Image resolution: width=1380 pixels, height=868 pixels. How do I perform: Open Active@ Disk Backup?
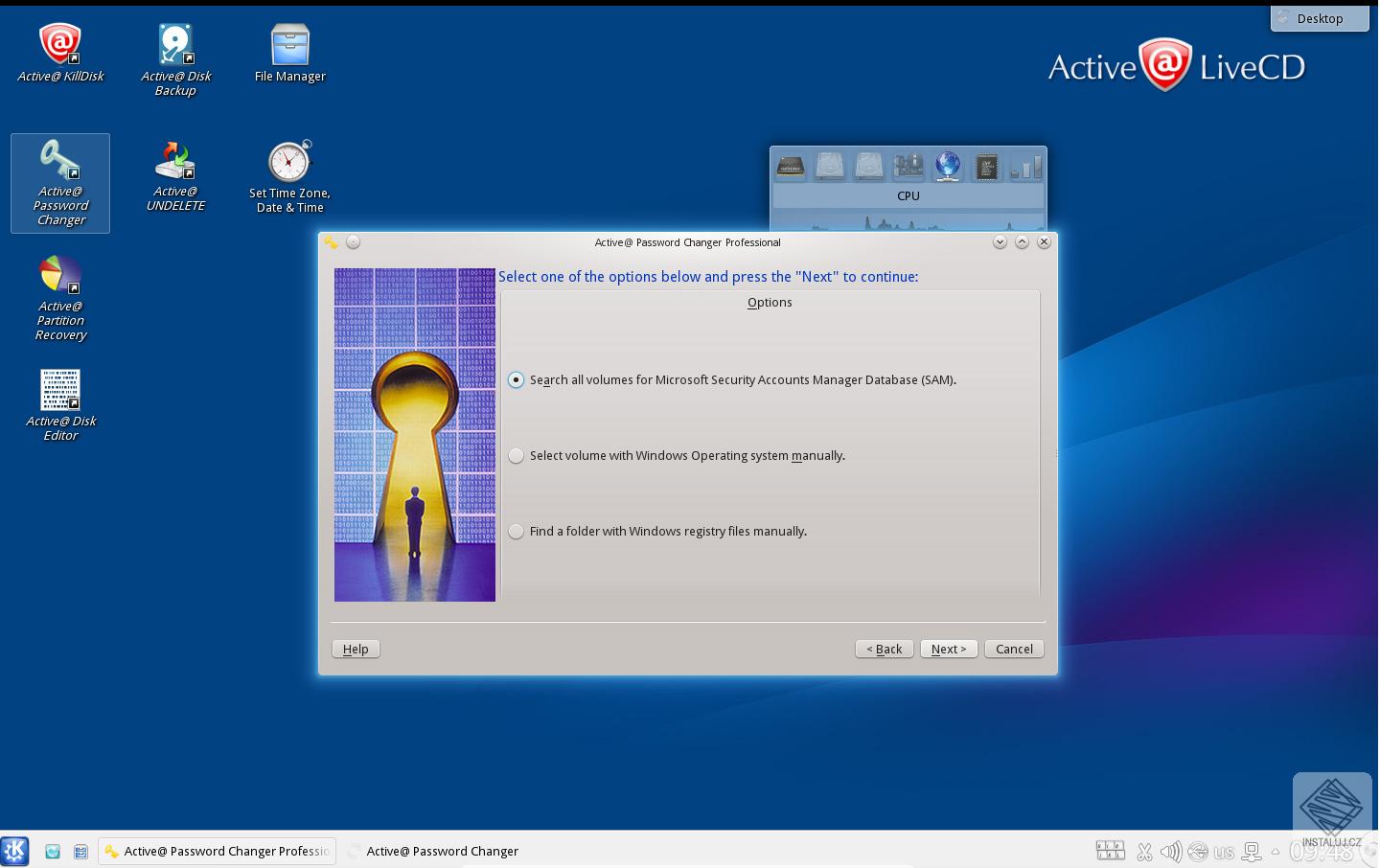[175, 43]
